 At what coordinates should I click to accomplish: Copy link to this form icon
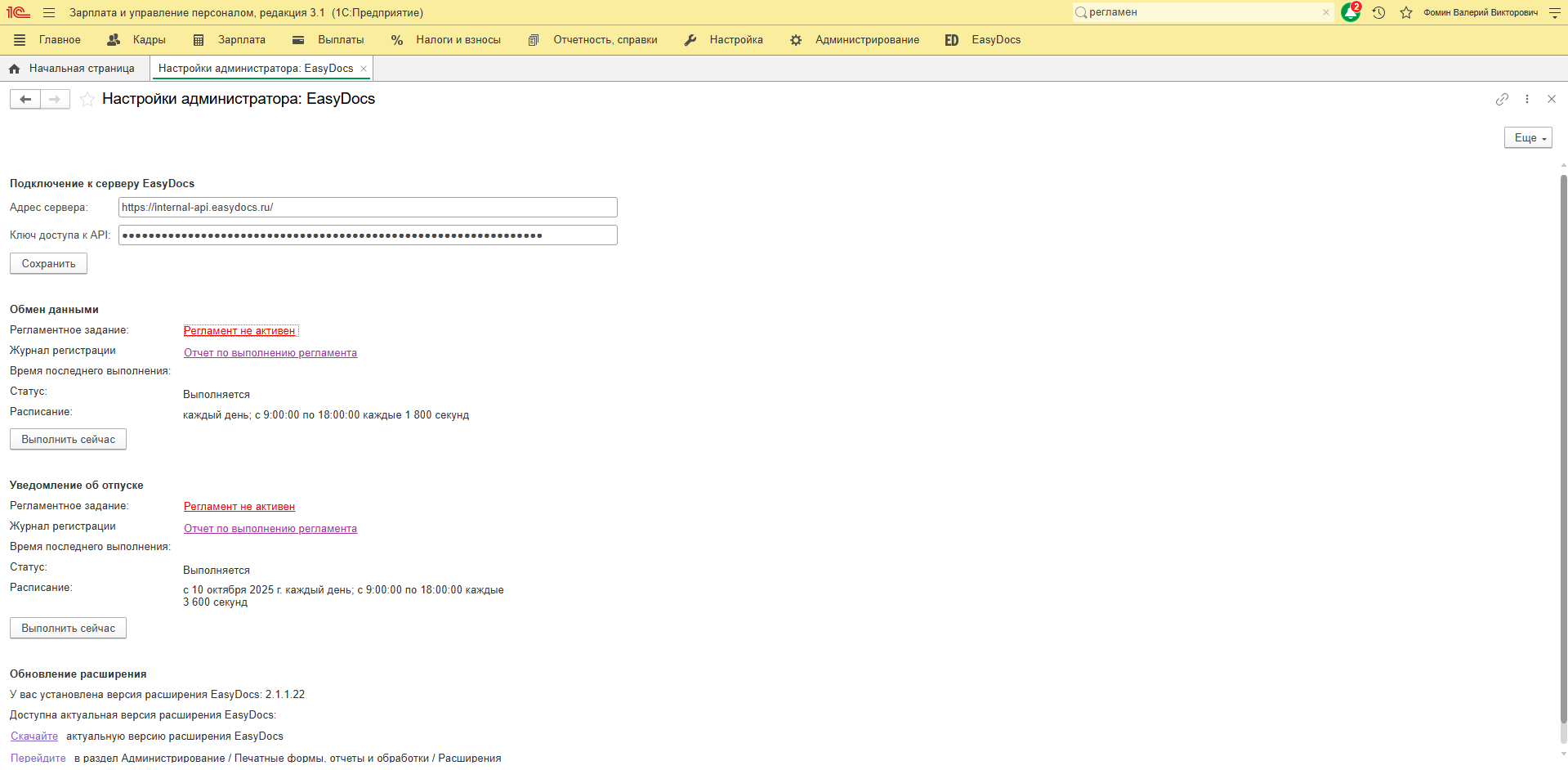pos(1502,99)
